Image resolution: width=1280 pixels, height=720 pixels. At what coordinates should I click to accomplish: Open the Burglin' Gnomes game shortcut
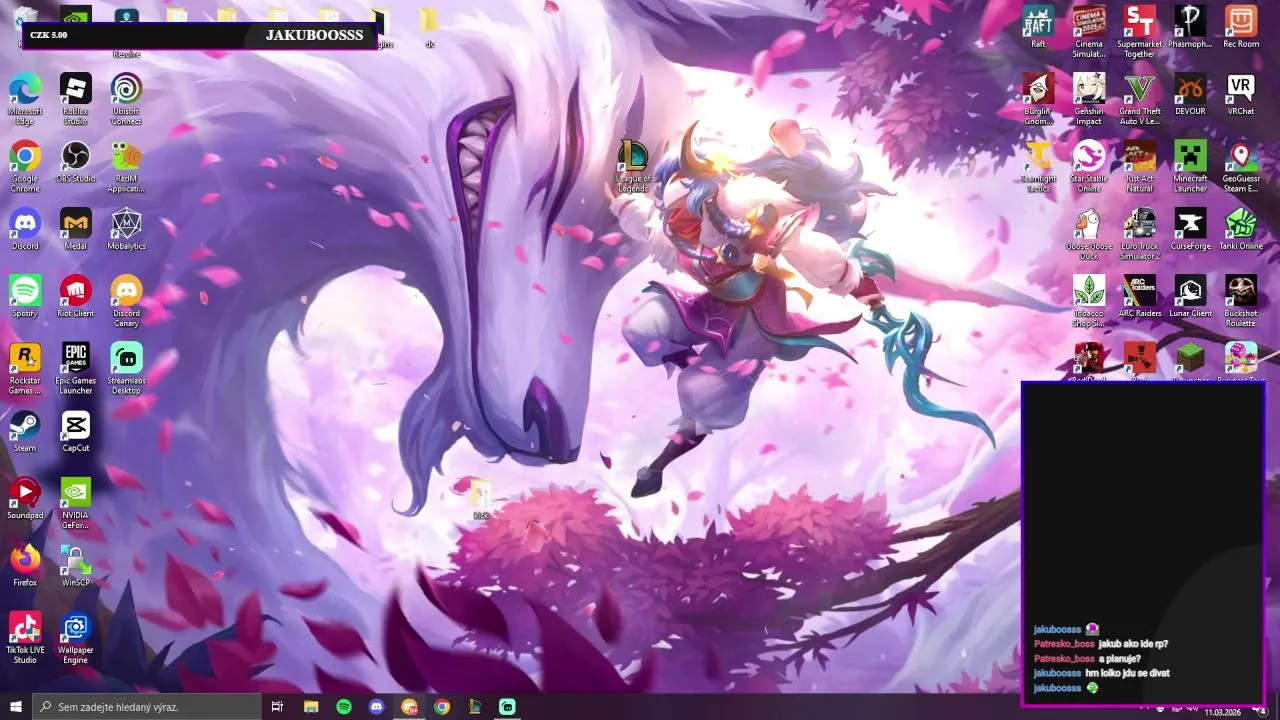(x=1038, y=99)
